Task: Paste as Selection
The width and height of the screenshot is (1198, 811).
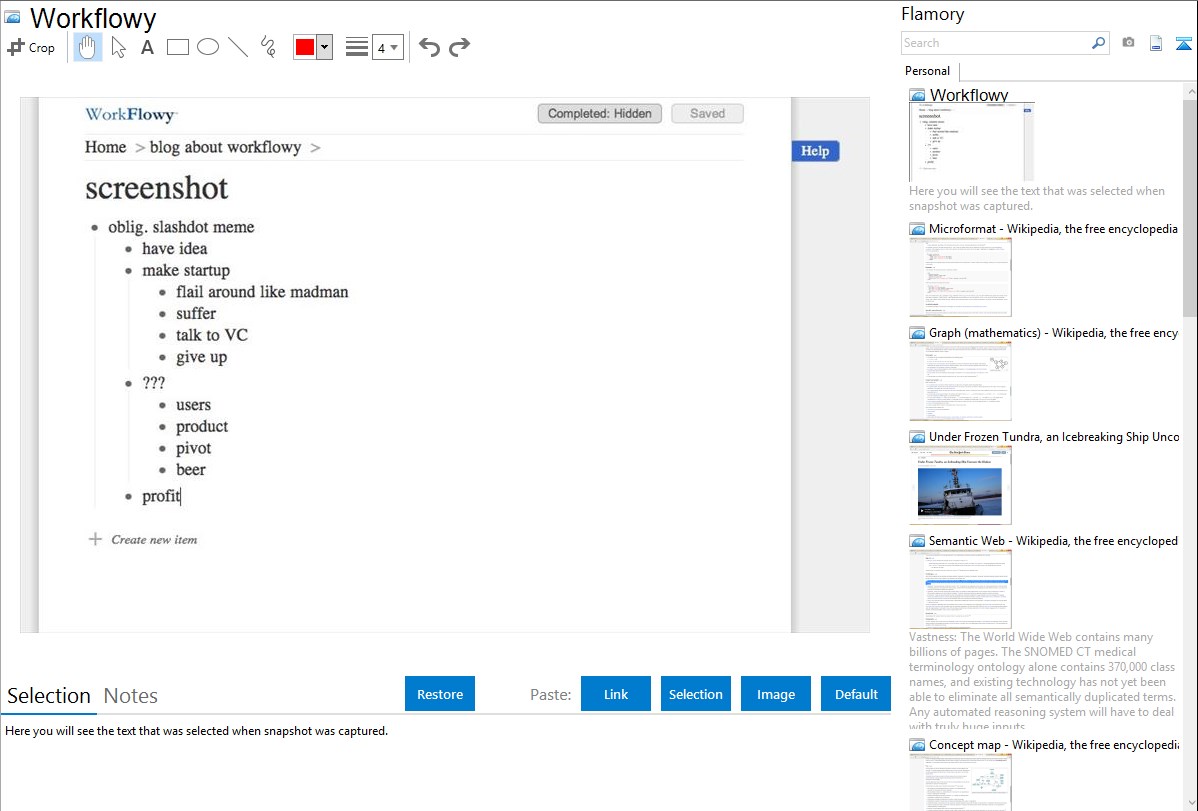Action: pyautogui.click(x=696, y=694)
